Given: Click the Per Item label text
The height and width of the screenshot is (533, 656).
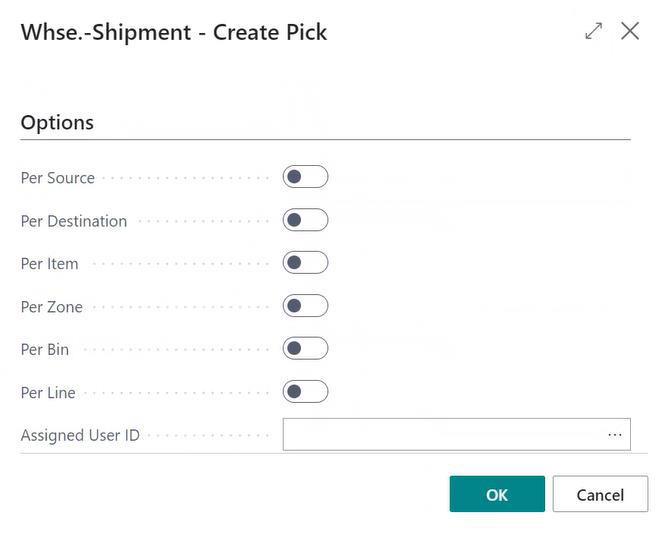Looking at the screenshot, I should 50,264.
